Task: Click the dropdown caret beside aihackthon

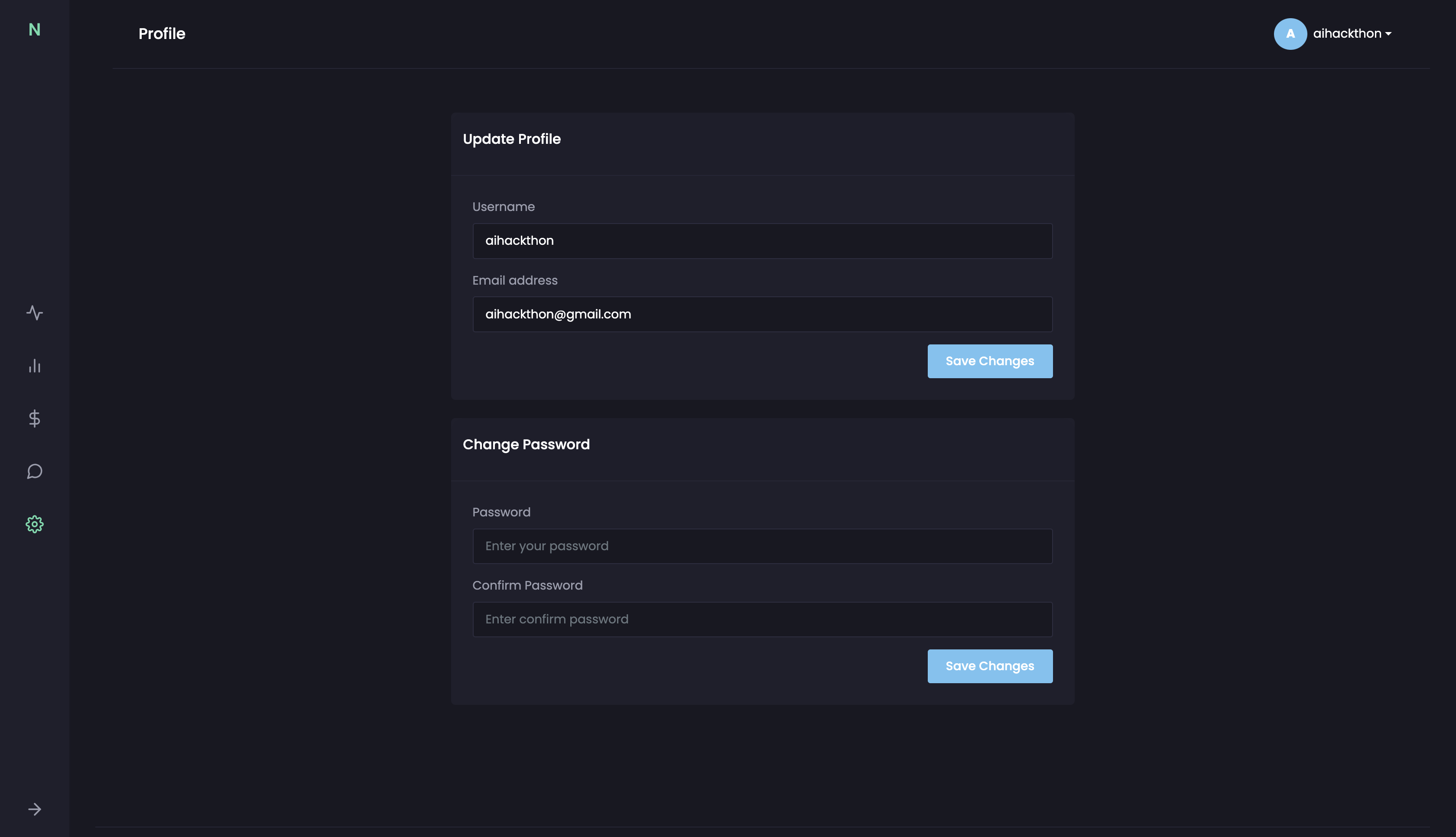Action: pos(1389,34)
